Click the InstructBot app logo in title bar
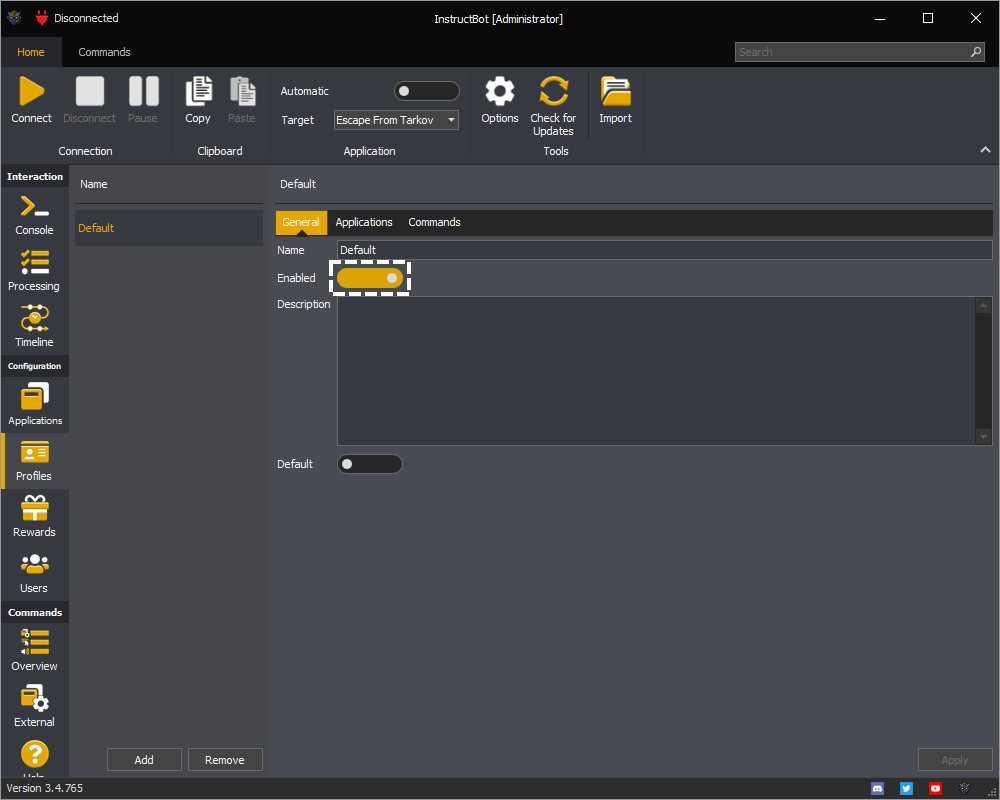The width and height of the screenshot is (1000, 800). coord(14,18)
